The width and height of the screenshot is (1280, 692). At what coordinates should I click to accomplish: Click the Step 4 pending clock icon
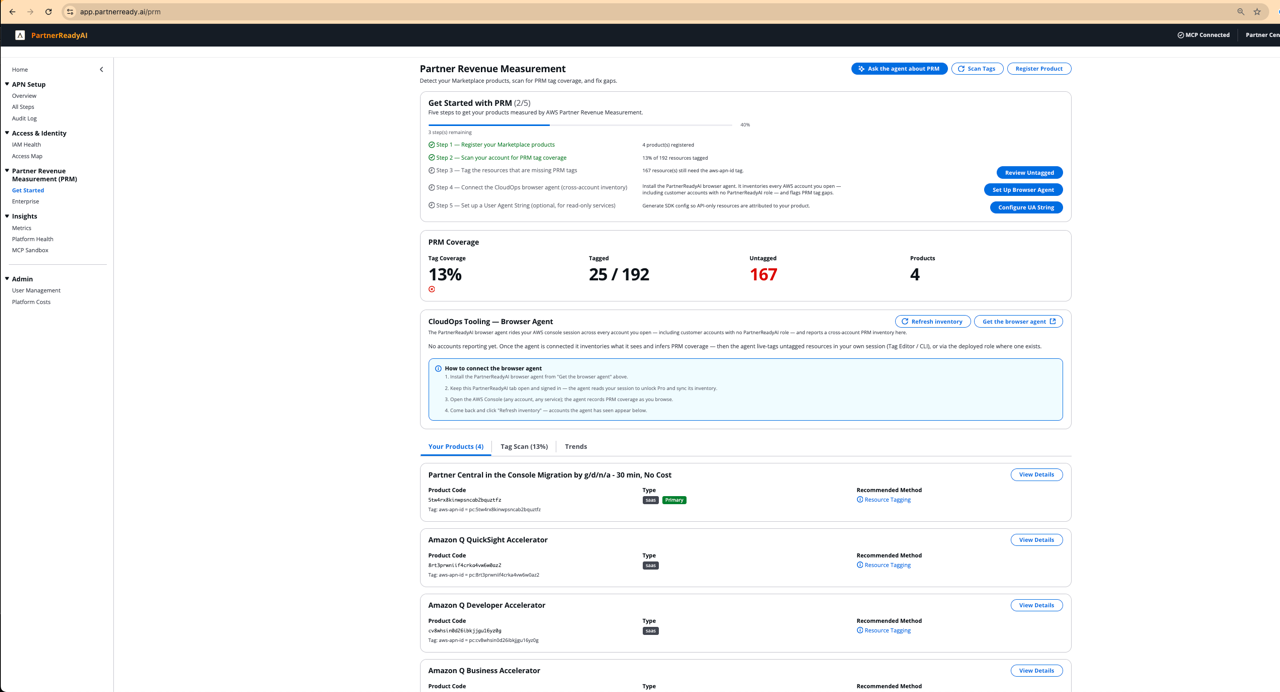click(432, 188)
